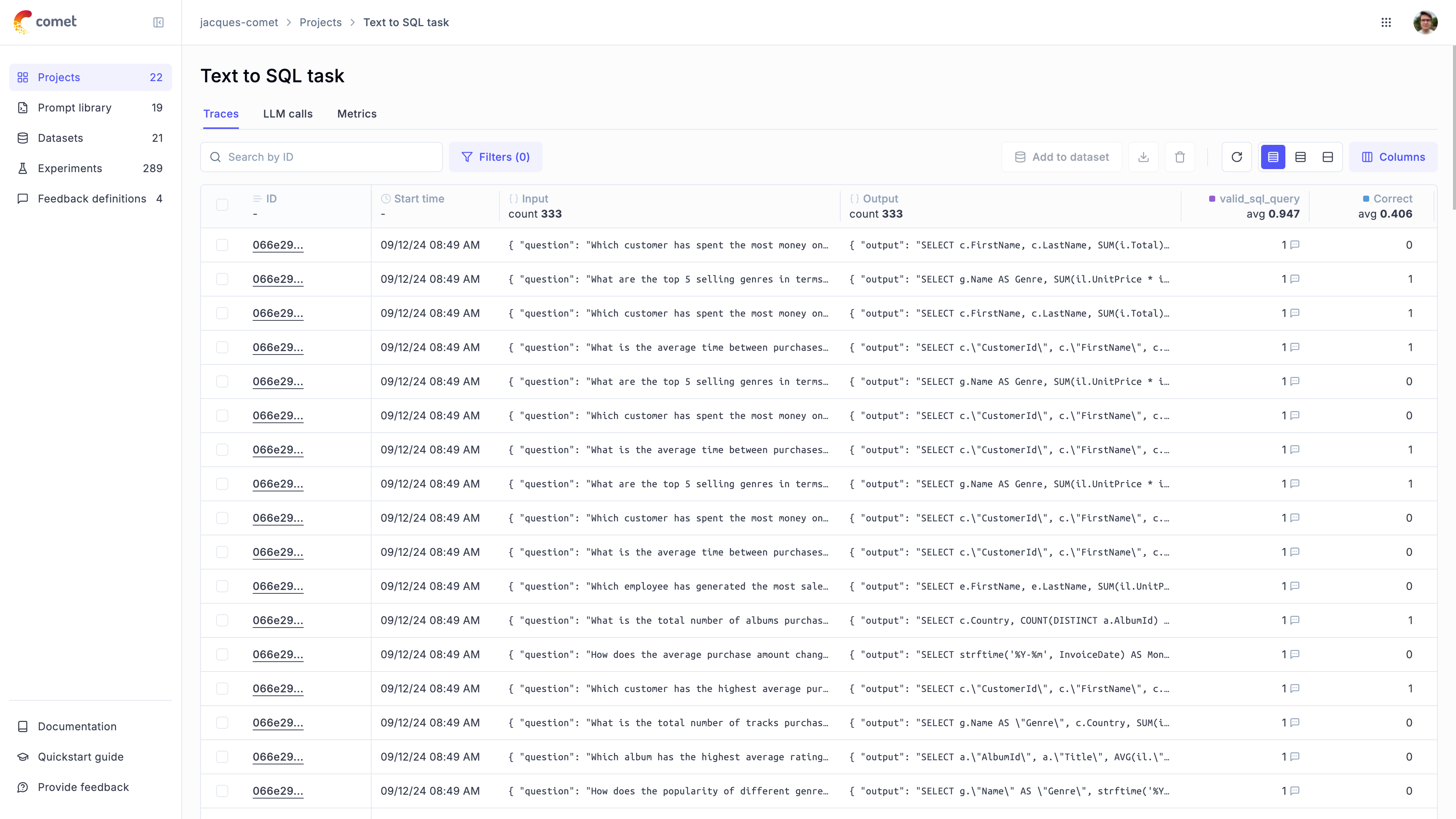Toggle the select-all header checkbox
Viewport: 1456px width, 819px height.
pyautogui.click(x=222, y=205)
